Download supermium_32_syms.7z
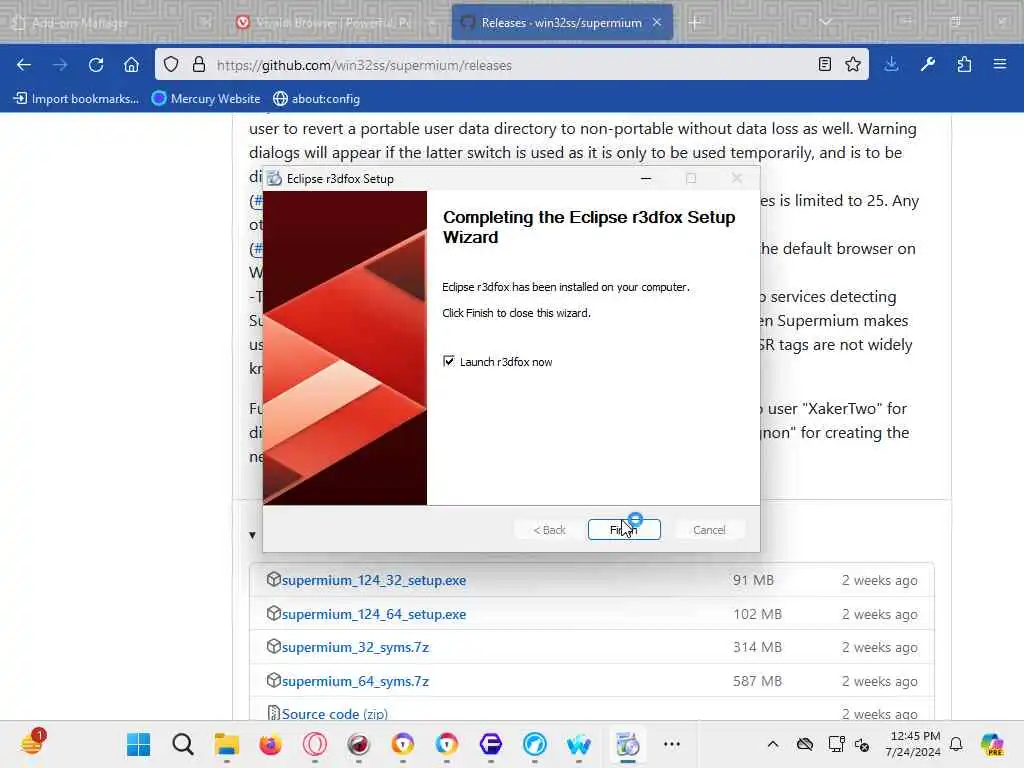Viewport: 1024px width, 768px height. (x=355, y=647)
